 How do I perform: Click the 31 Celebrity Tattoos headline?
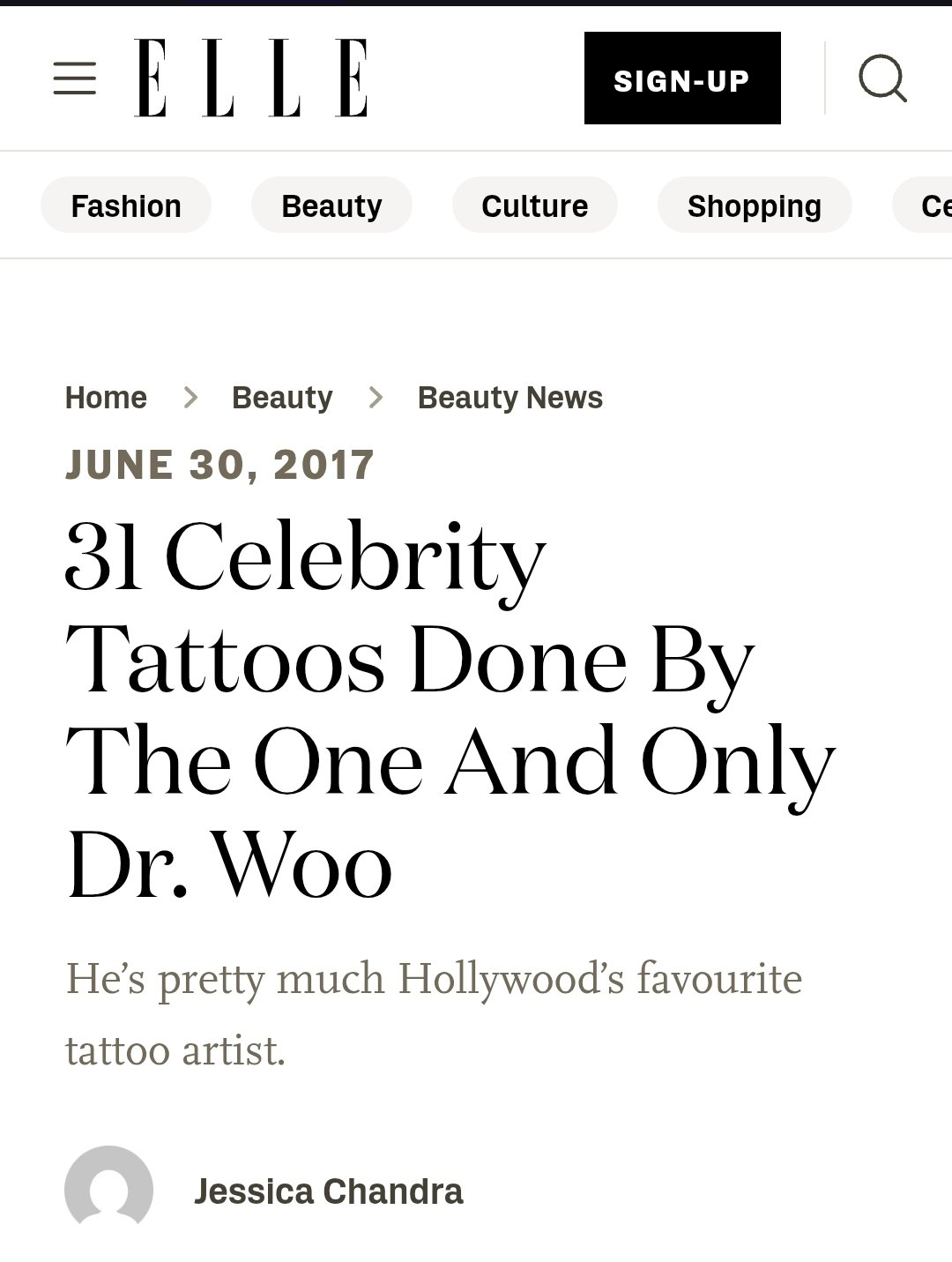pos(450,712)
